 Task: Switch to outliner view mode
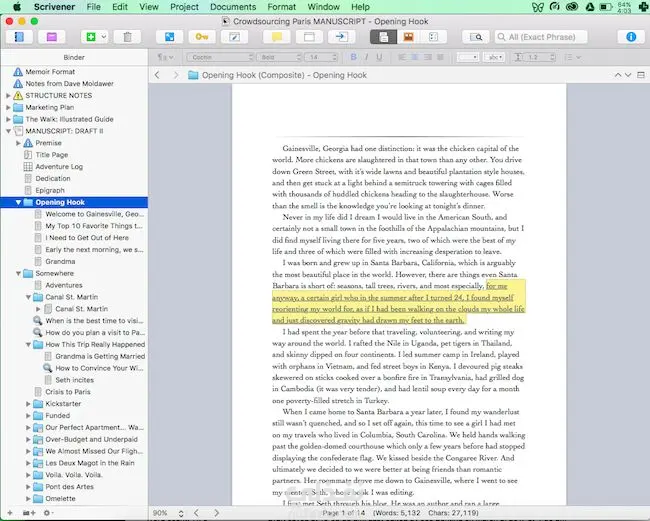[434, 37]
